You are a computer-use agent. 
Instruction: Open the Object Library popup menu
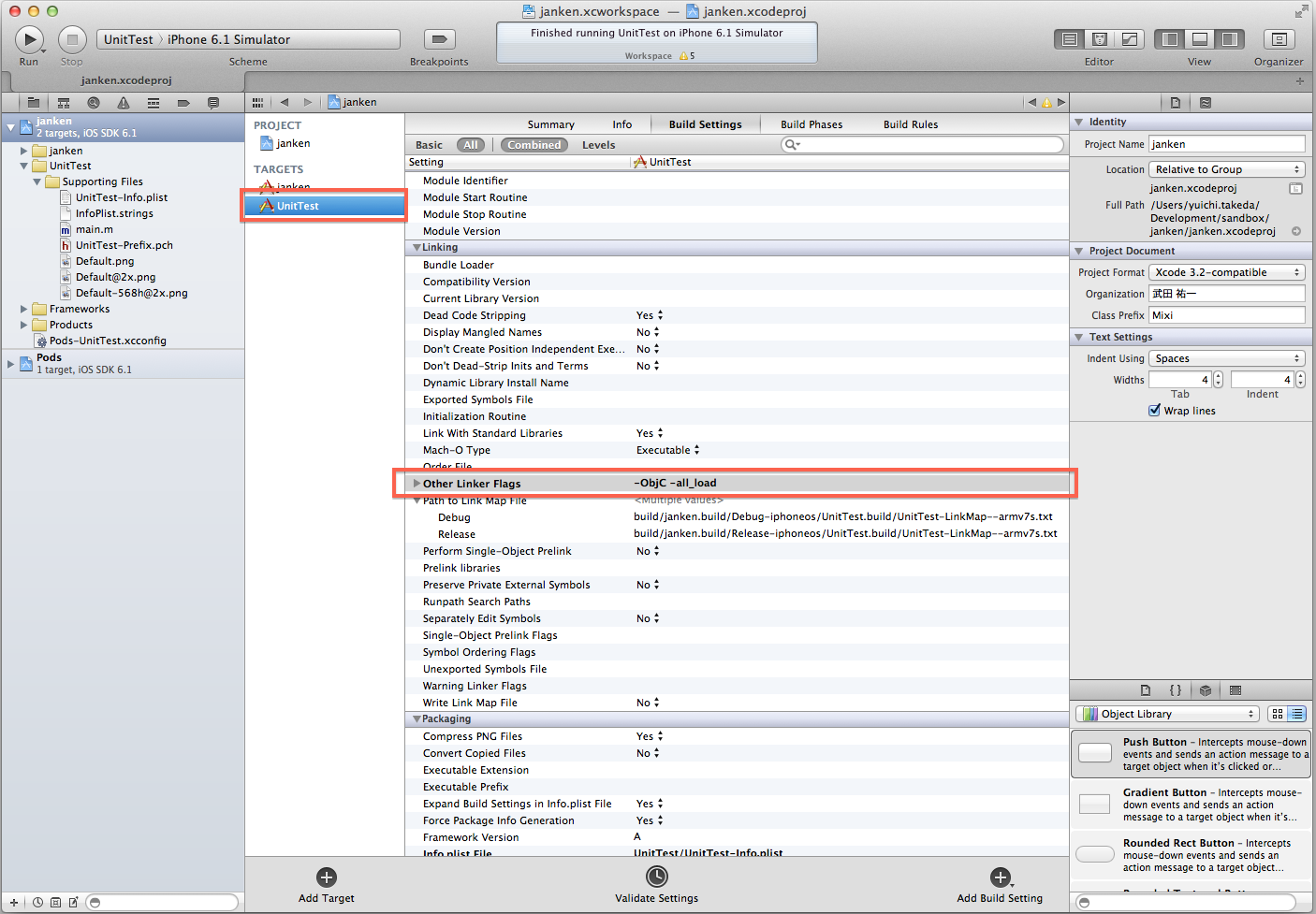(x=1167, y=714)
